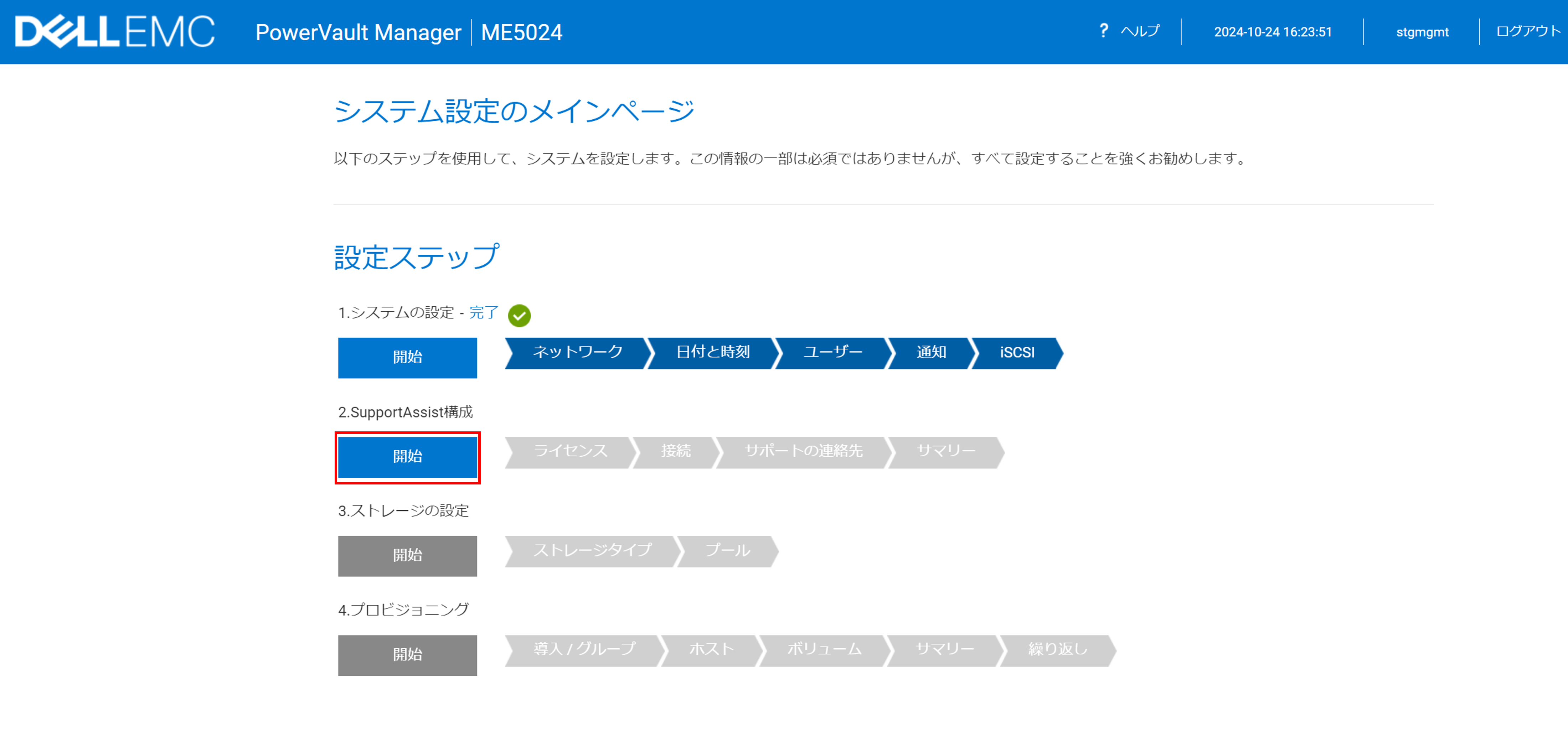
Task: Click the 2.SupportAssist構成 label
Action: [x=406, y=412]
